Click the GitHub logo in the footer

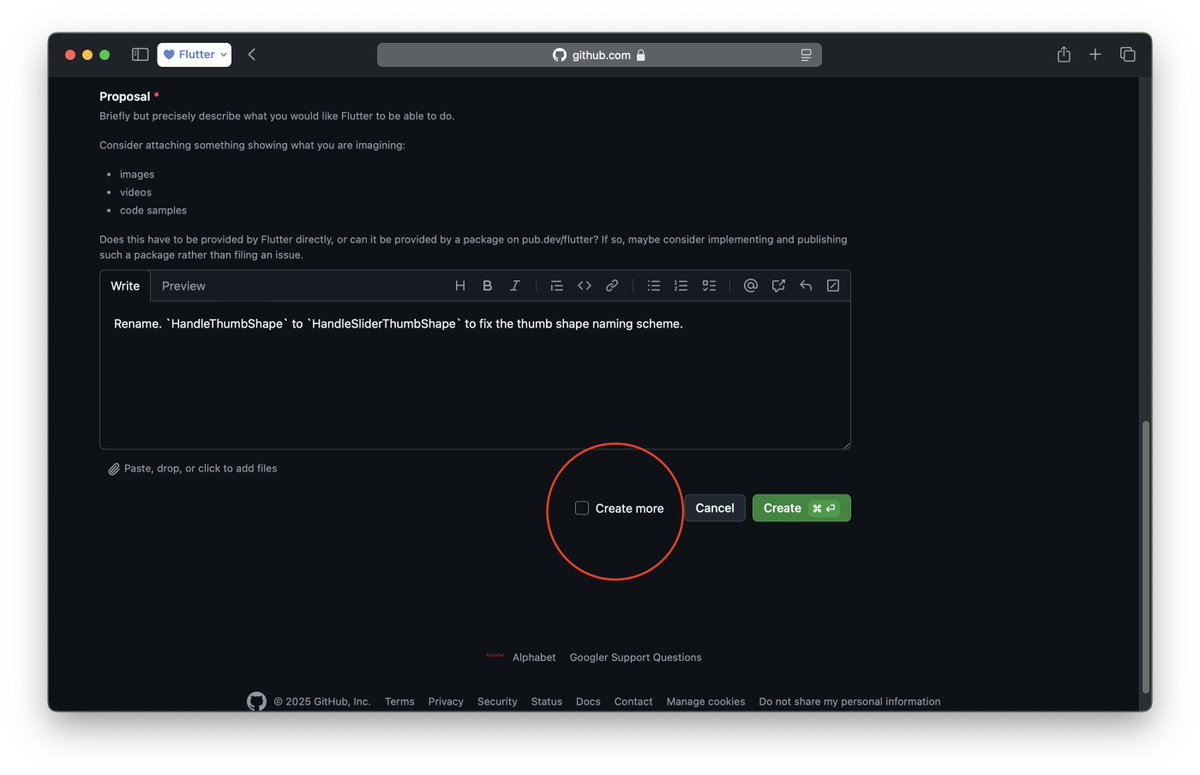tap(257, 701)
